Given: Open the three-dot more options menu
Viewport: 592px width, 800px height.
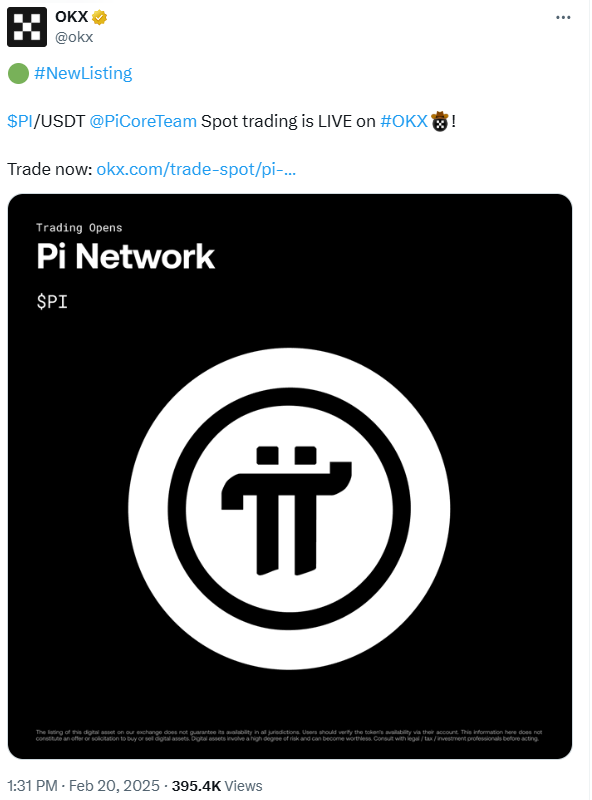Looking at the screenshot, I should [563, 17].
